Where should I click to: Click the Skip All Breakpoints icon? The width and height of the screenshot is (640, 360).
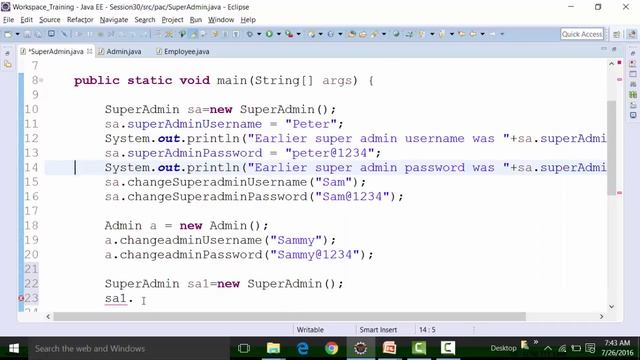point(64,34)
